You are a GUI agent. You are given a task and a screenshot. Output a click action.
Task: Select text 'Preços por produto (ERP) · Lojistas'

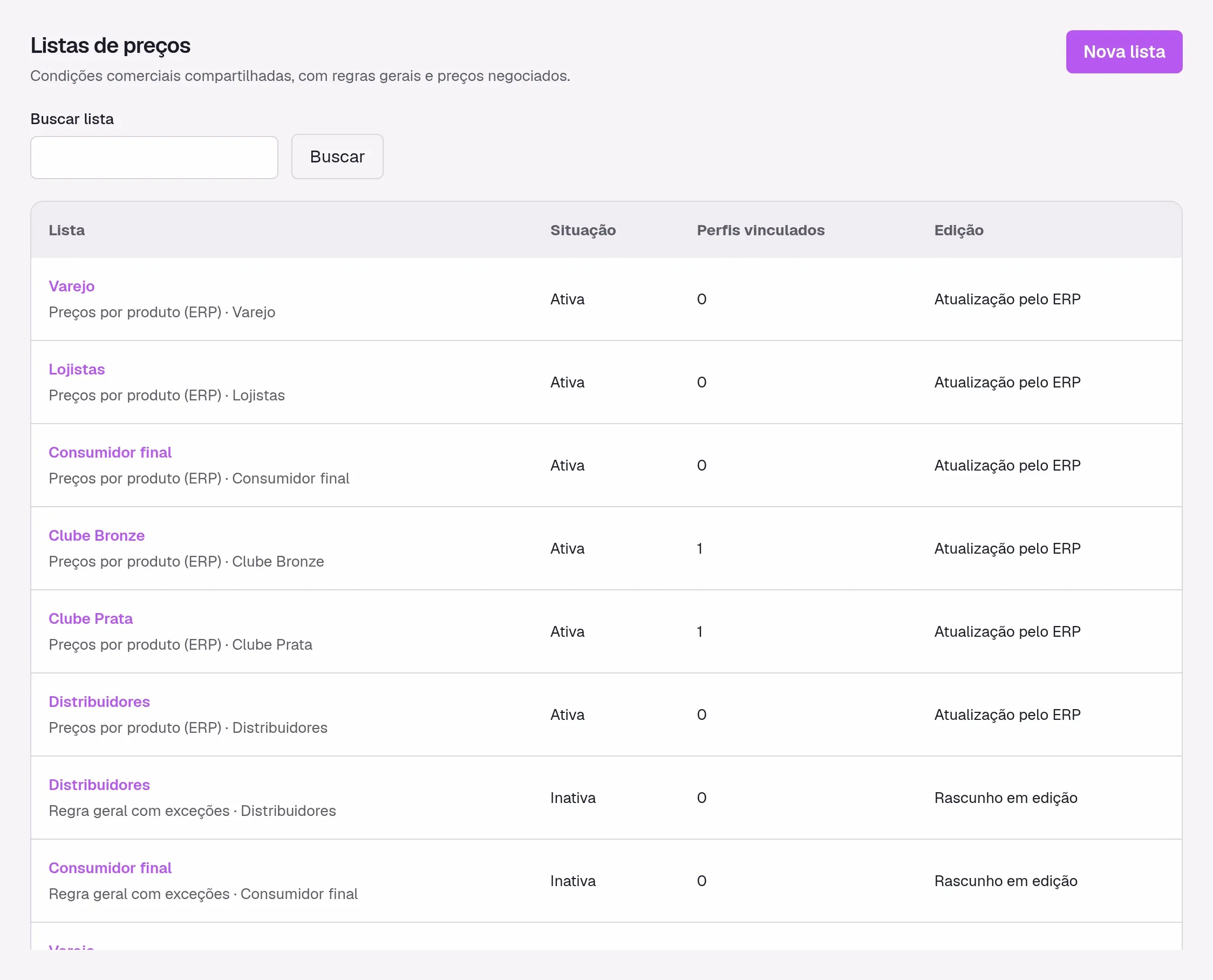coord(167,395)
